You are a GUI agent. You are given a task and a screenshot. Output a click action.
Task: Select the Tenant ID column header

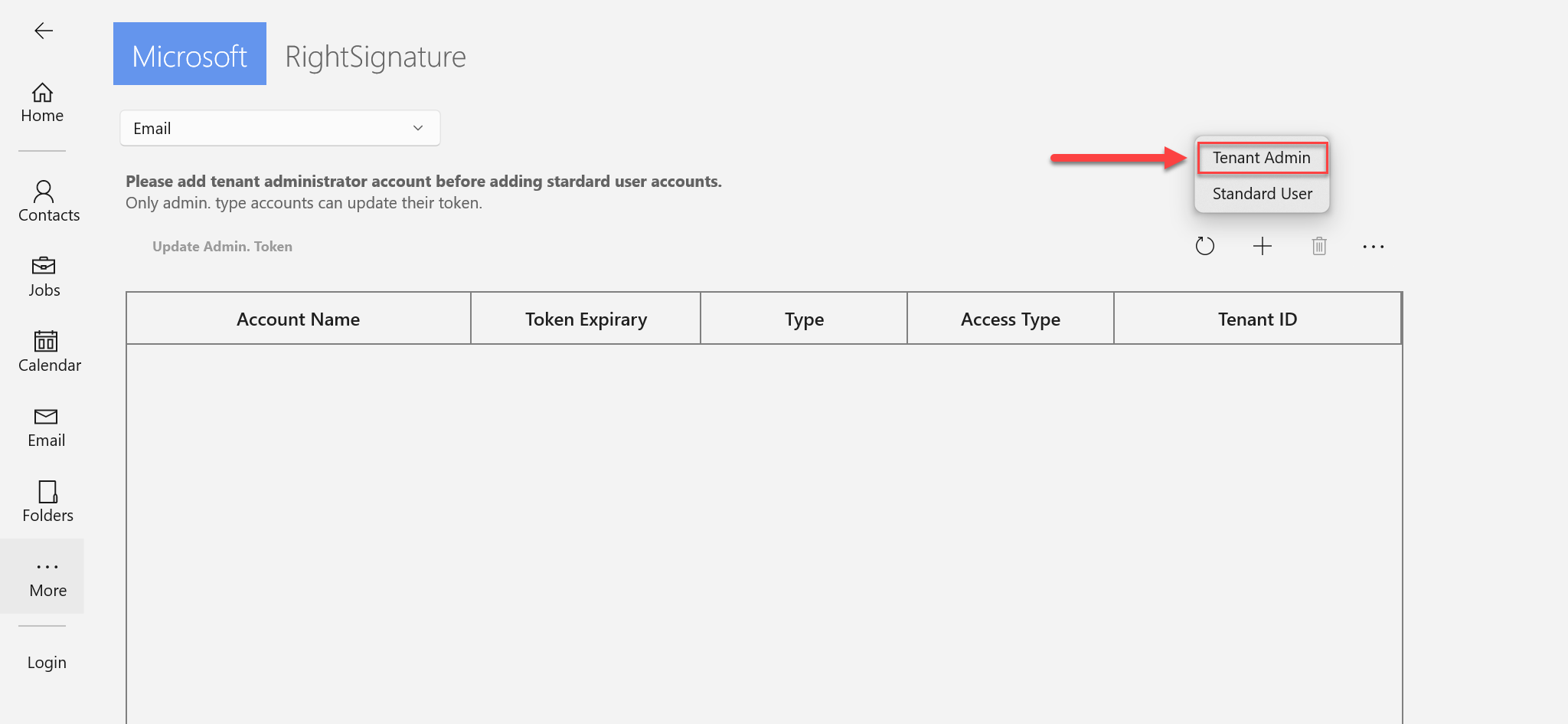pos(1257,319)
